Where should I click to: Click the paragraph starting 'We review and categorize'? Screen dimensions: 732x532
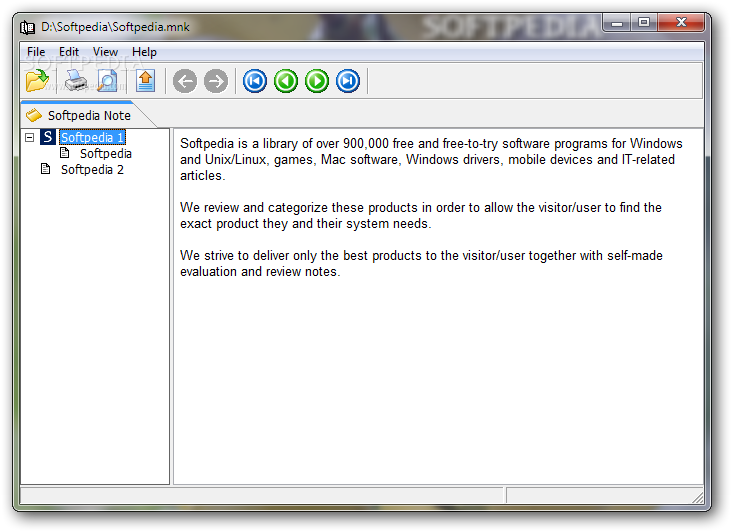pos(421,215)
